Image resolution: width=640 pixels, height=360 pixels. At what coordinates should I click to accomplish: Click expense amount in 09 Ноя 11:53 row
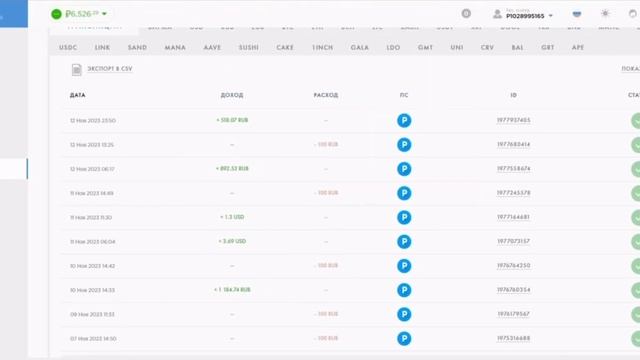(x=326, y=314)
